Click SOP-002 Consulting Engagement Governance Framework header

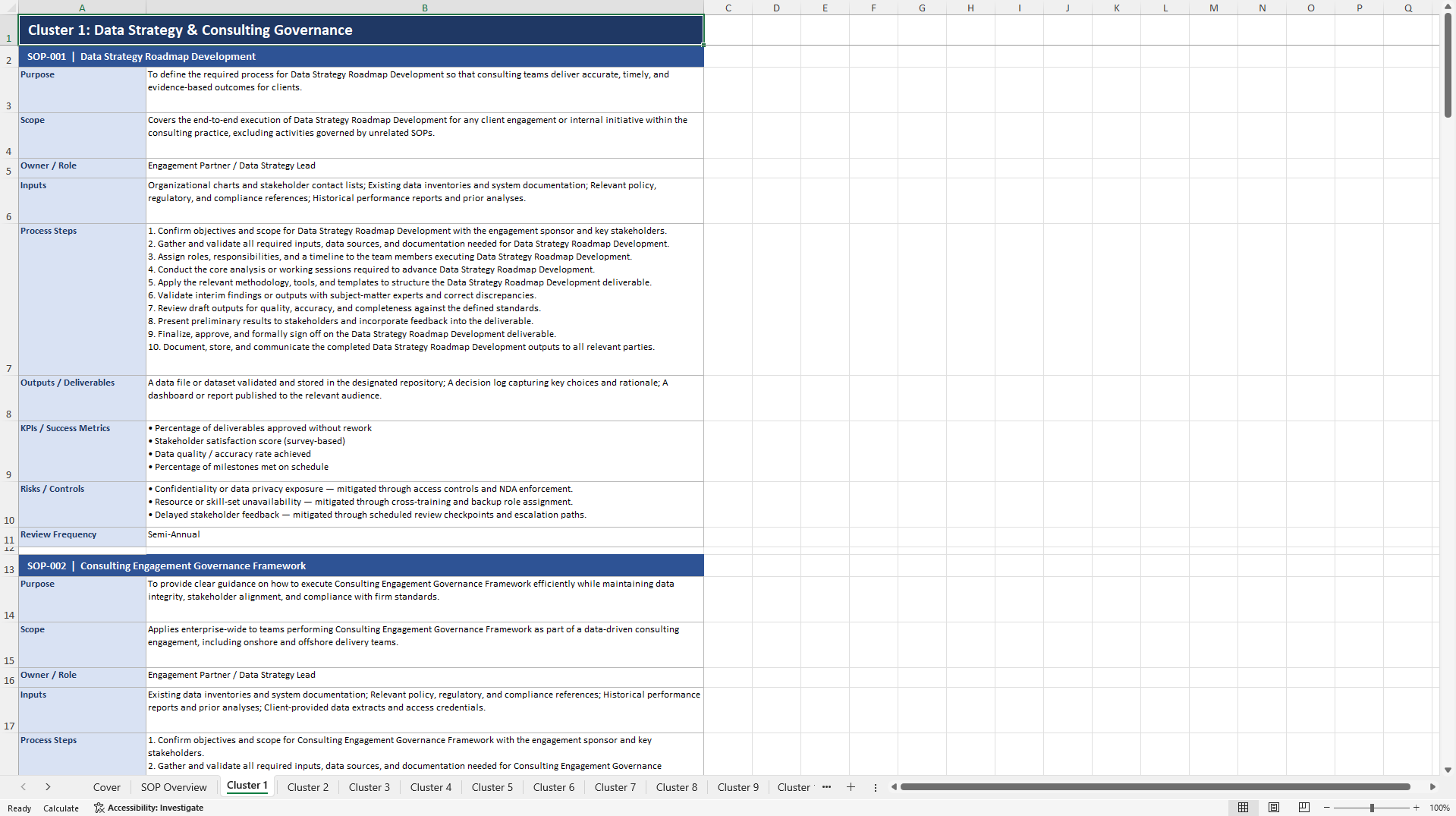[361, 566]
